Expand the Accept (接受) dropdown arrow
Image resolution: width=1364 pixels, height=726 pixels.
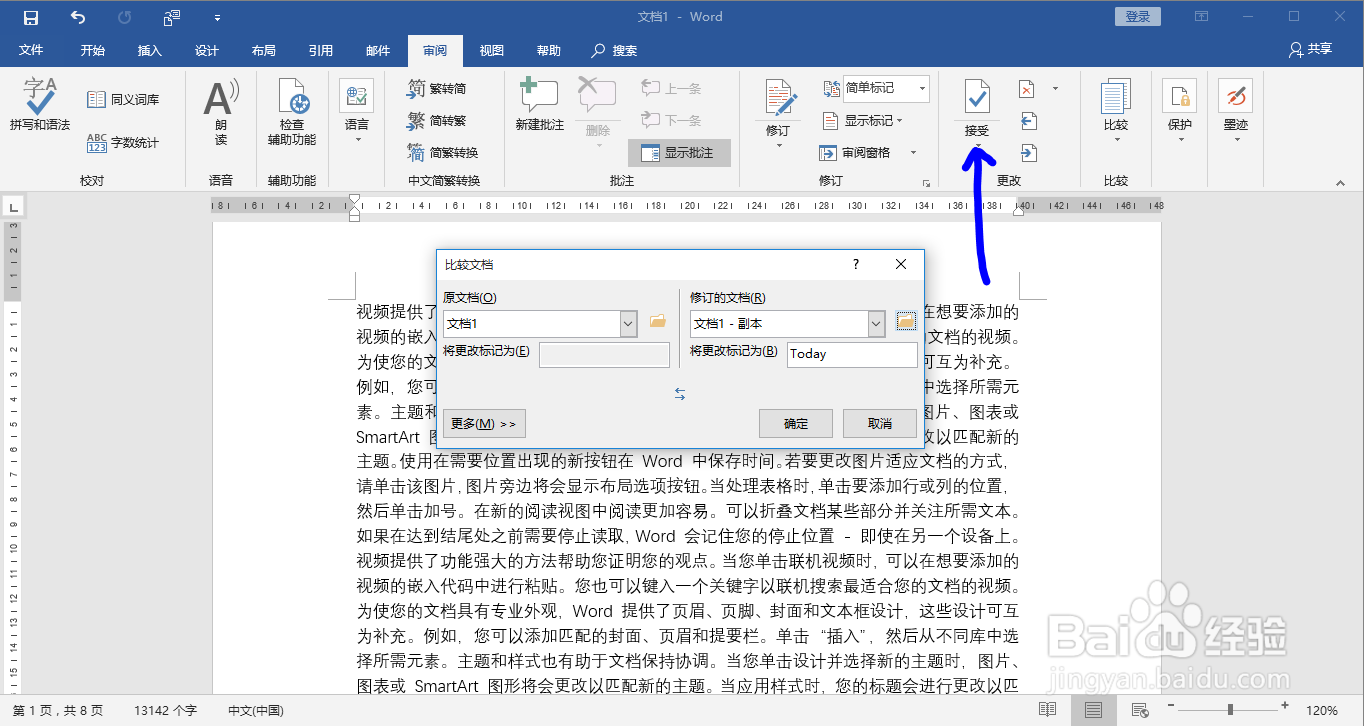pyautogui.click(x=977, y=144)
